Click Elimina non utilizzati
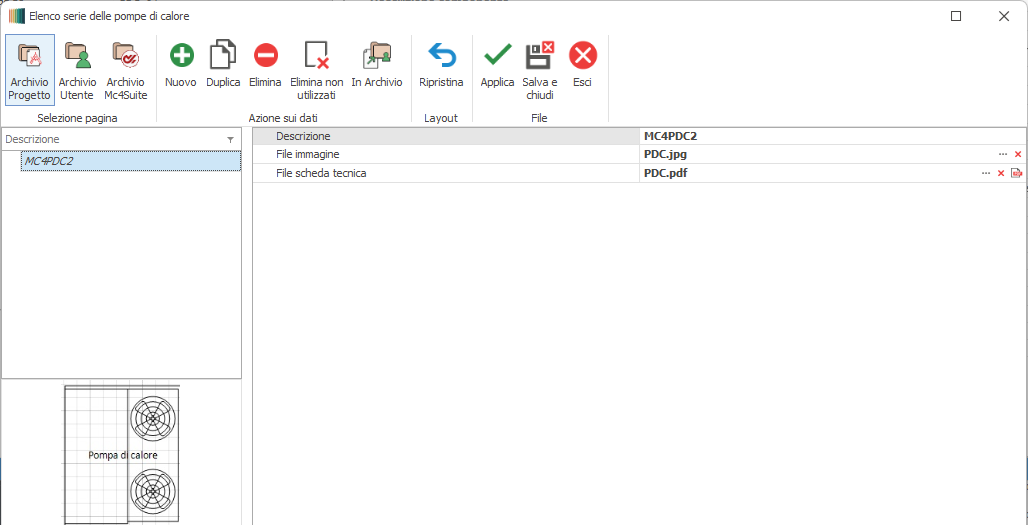This screenshot has width=1028, height=525. tap(317, 69)
